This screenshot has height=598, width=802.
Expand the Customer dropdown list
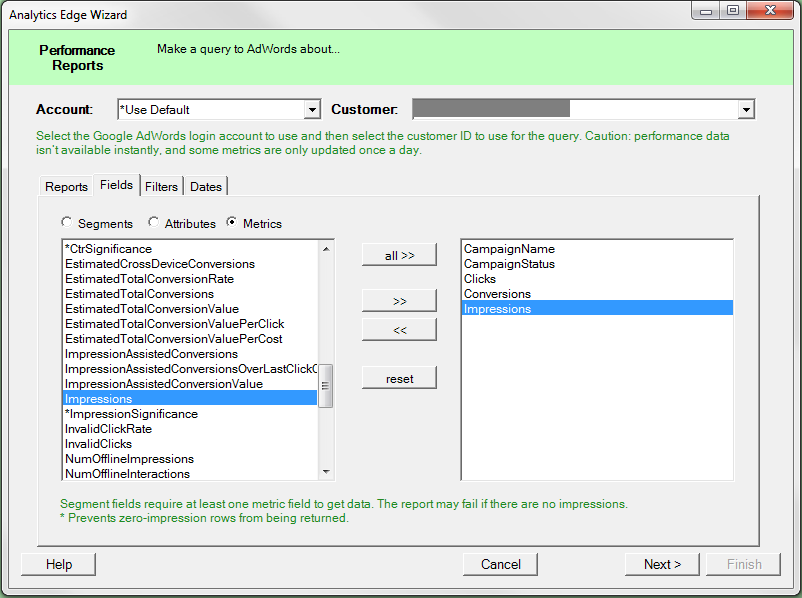click(746, 109)
